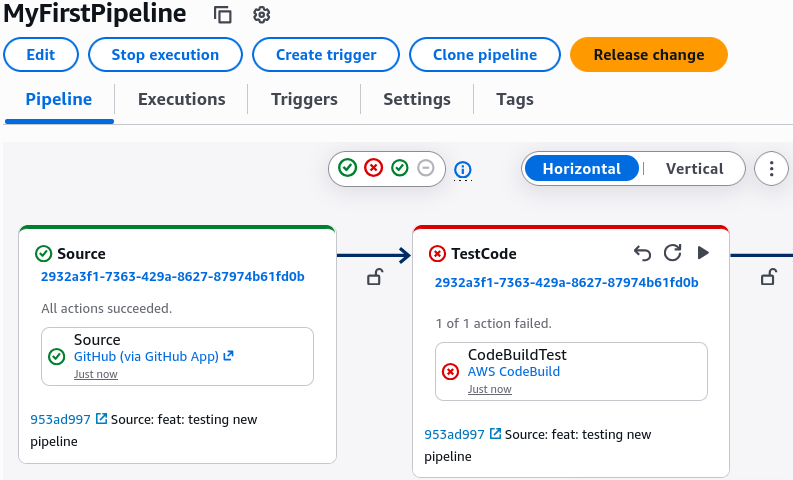Open external commit icon in Source stage
Viewport: 793px width, 480px height.
click(x=101, y=419)
